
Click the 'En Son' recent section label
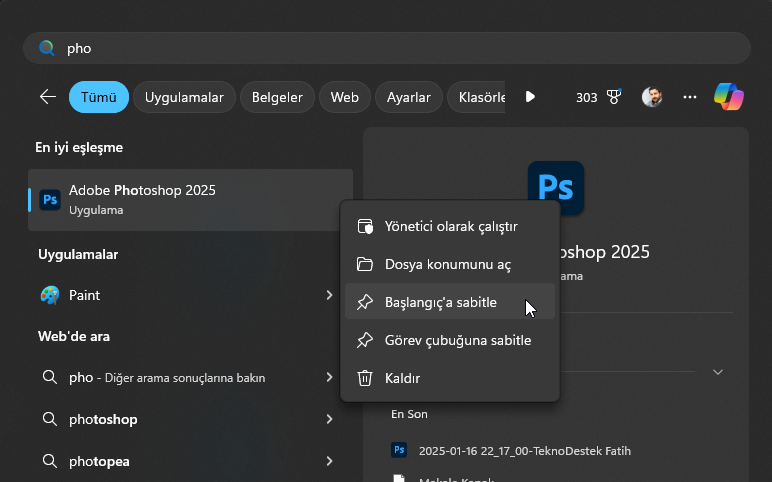click(x=409, y=414)
